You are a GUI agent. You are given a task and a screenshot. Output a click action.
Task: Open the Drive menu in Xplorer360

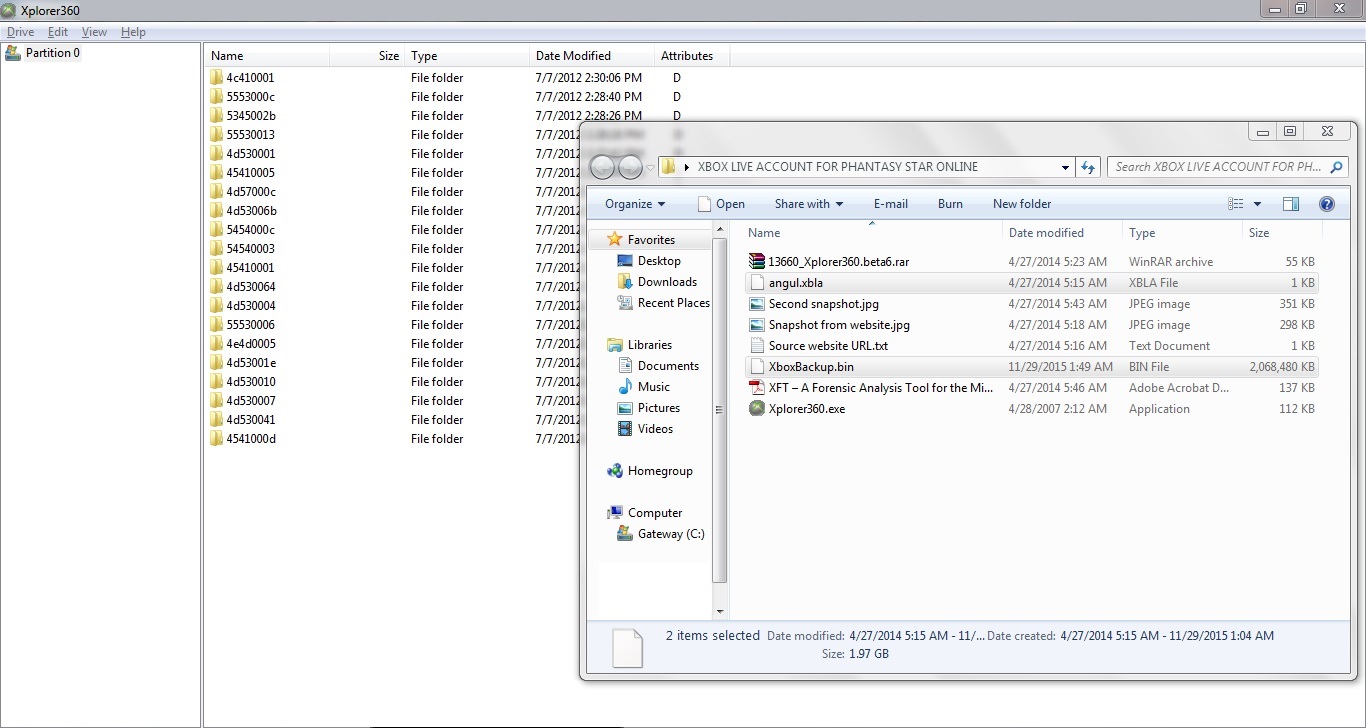pos(20,32)
